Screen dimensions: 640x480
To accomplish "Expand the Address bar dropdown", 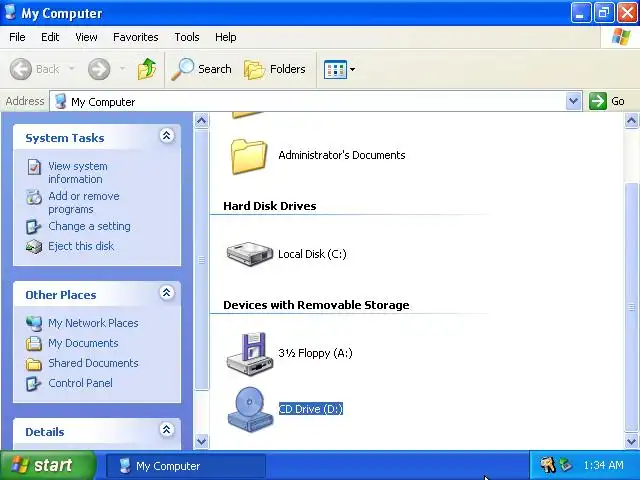I will point(573,101).
